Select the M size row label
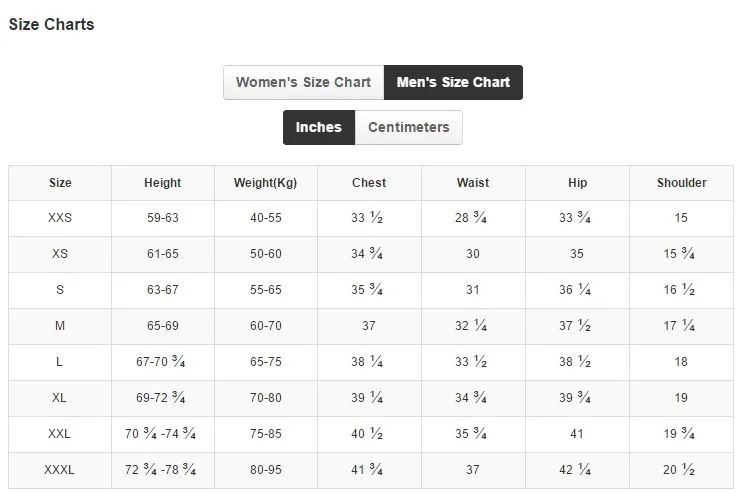The height and width of the screenshot is (494, 745). (x=60, y=326)
